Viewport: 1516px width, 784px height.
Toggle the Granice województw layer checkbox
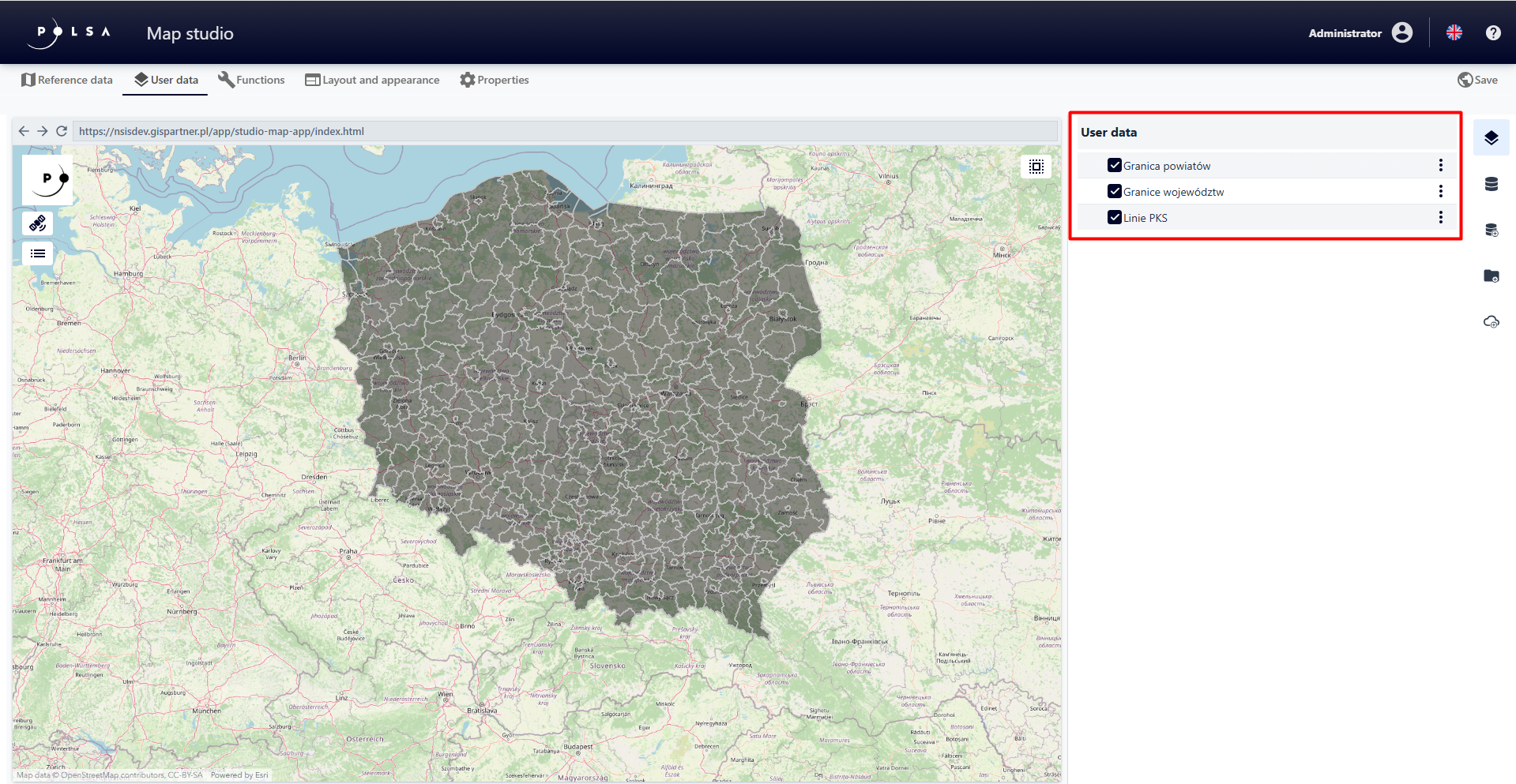[1114, 192]
